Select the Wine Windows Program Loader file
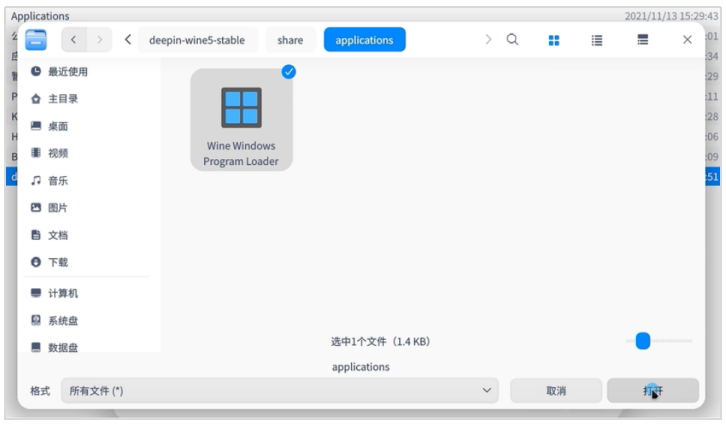The width and height of the screenshot is (726, 424). click(x=241, y=120)
